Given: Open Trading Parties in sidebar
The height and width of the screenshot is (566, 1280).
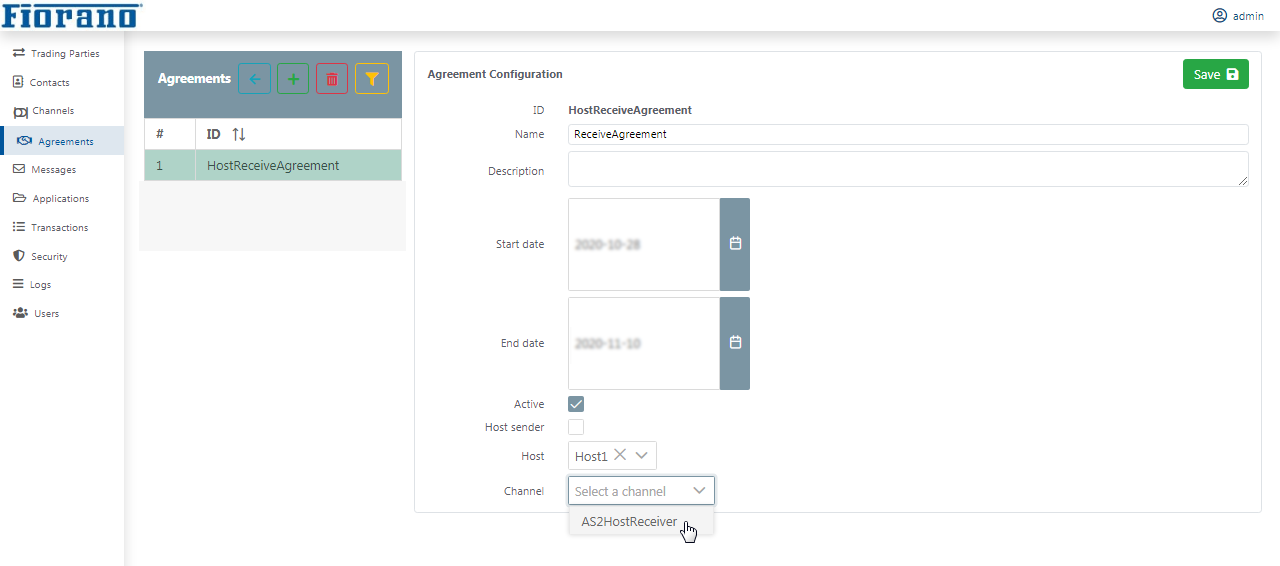Looking at the screenshot, I should point(62,53).
